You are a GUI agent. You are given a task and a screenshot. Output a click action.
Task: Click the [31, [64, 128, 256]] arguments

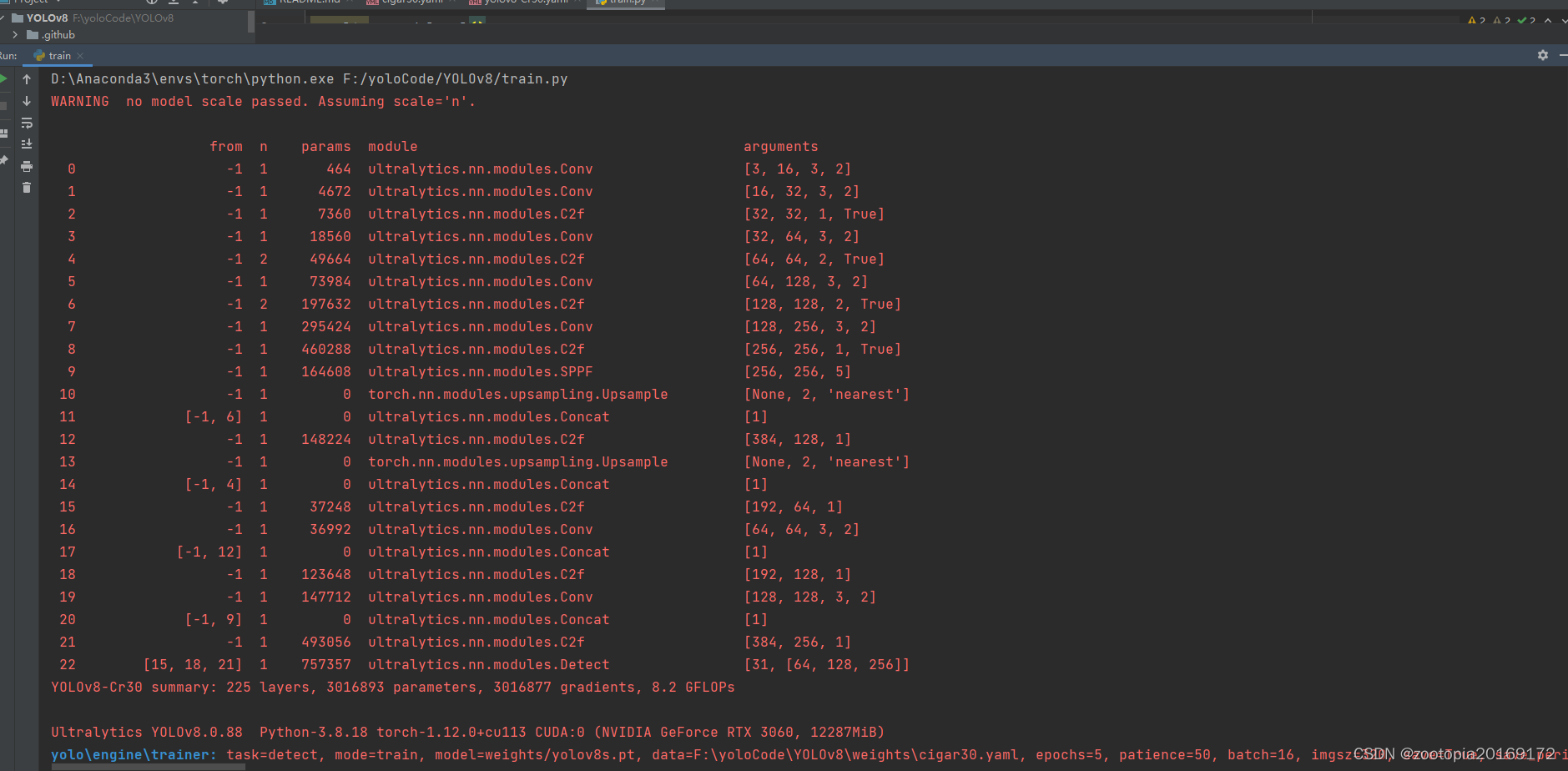pos(827,665)
